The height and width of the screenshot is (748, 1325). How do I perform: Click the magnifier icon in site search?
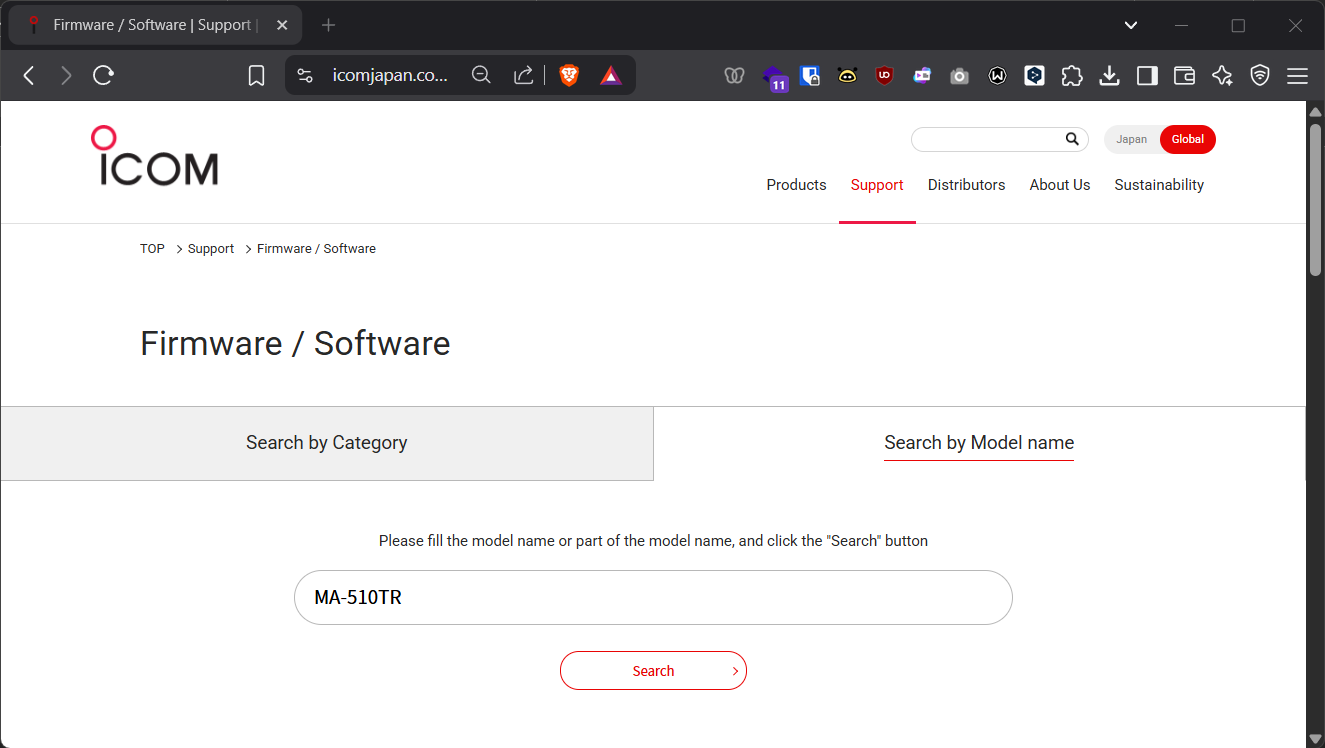[x=1072, y=139]
